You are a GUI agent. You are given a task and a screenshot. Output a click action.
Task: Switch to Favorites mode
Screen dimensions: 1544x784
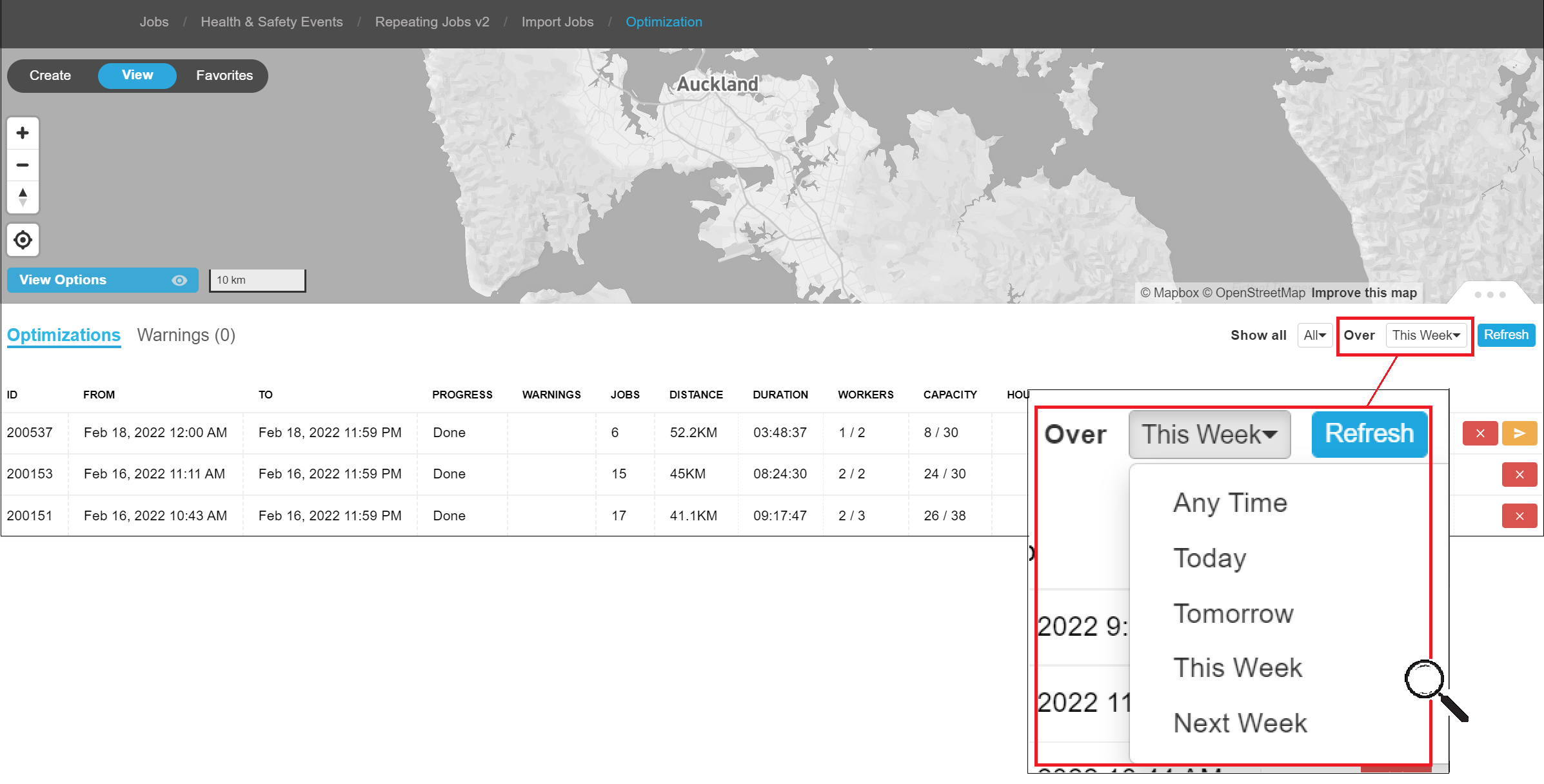tap(224, 75)
